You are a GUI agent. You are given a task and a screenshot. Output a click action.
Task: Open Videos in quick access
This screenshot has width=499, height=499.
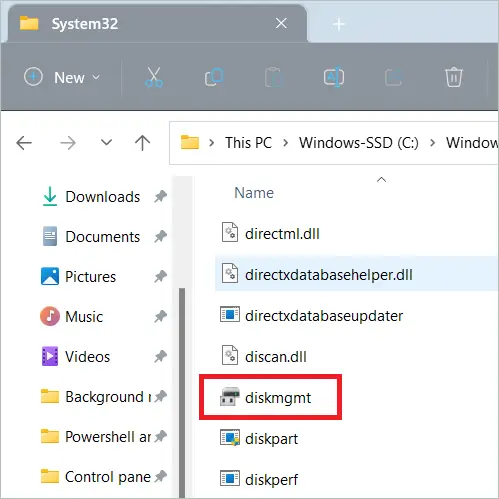tap(76, 356)
